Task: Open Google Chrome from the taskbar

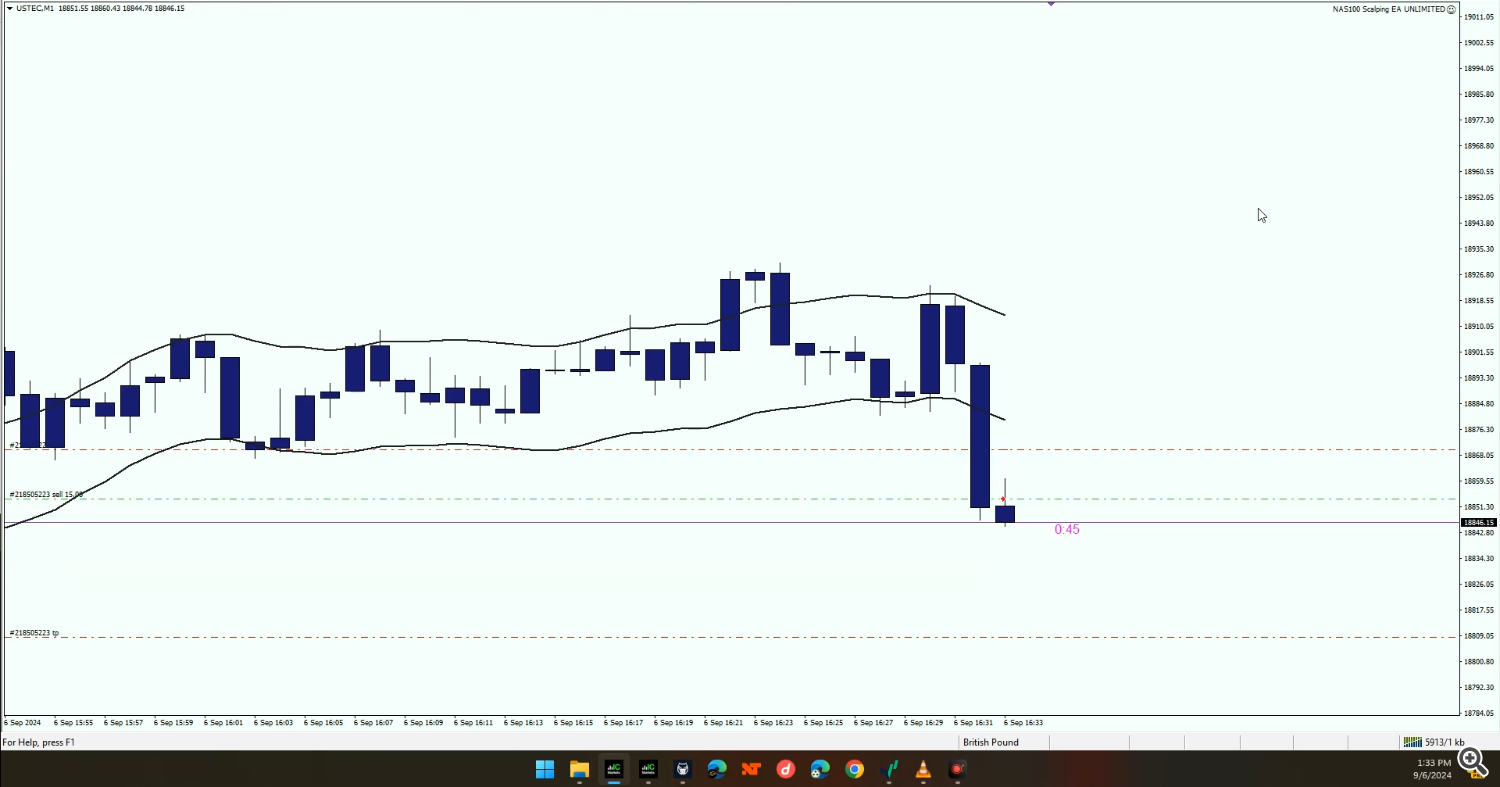Action: tap(854, 769)
